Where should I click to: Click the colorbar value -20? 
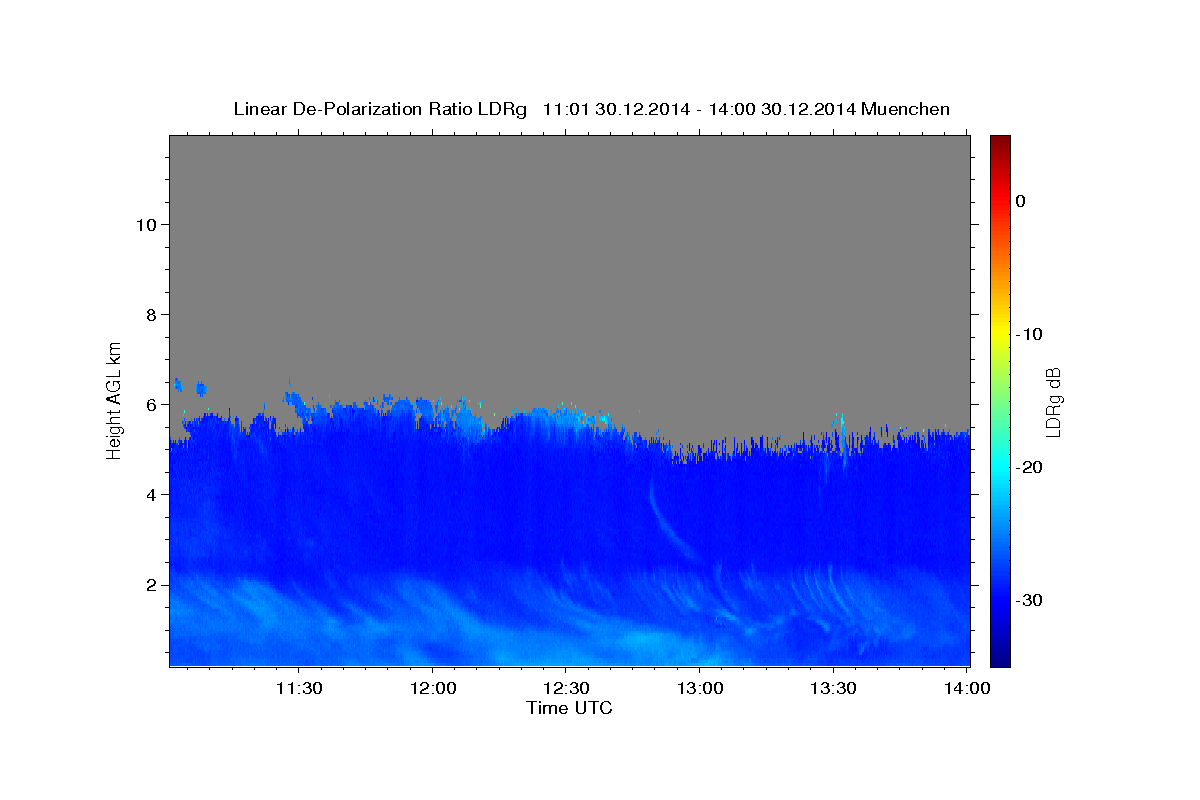(1029, 467)
